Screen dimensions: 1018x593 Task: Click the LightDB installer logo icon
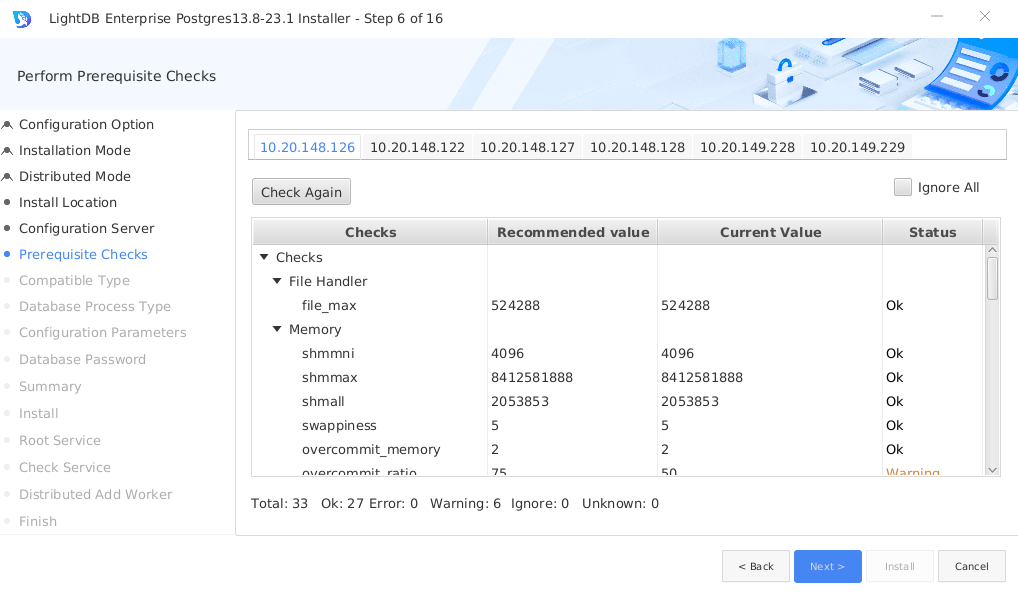click(21, 19)
